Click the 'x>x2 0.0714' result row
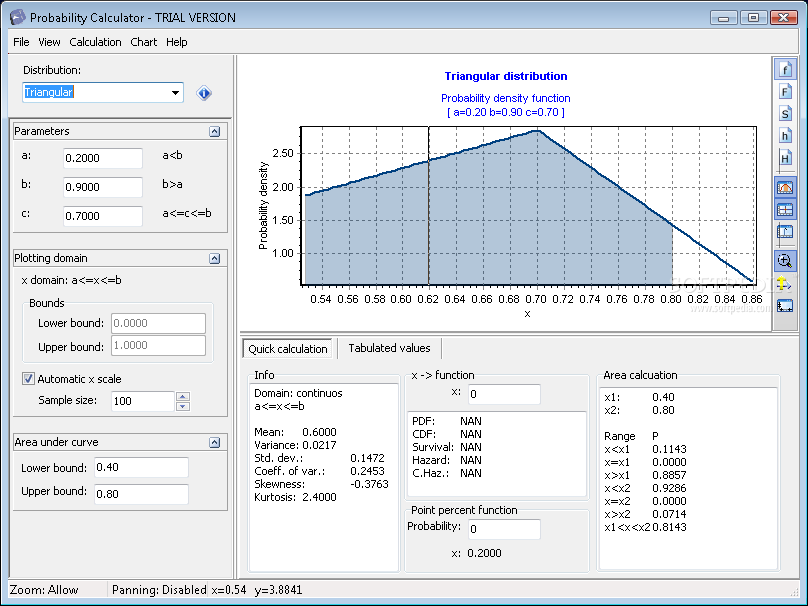Viewport: 808px width, 606px height. 645,514
